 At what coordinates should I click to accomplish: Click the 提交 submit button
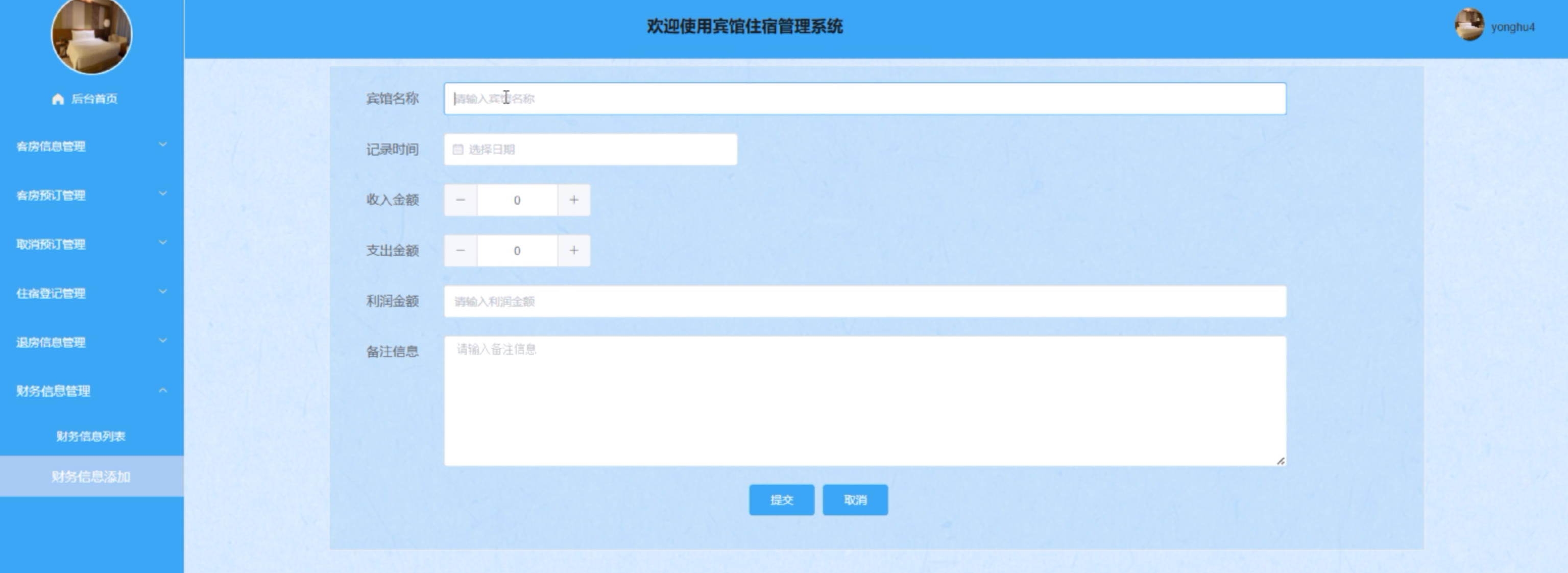pyautogui.click(x=781, y=500)
